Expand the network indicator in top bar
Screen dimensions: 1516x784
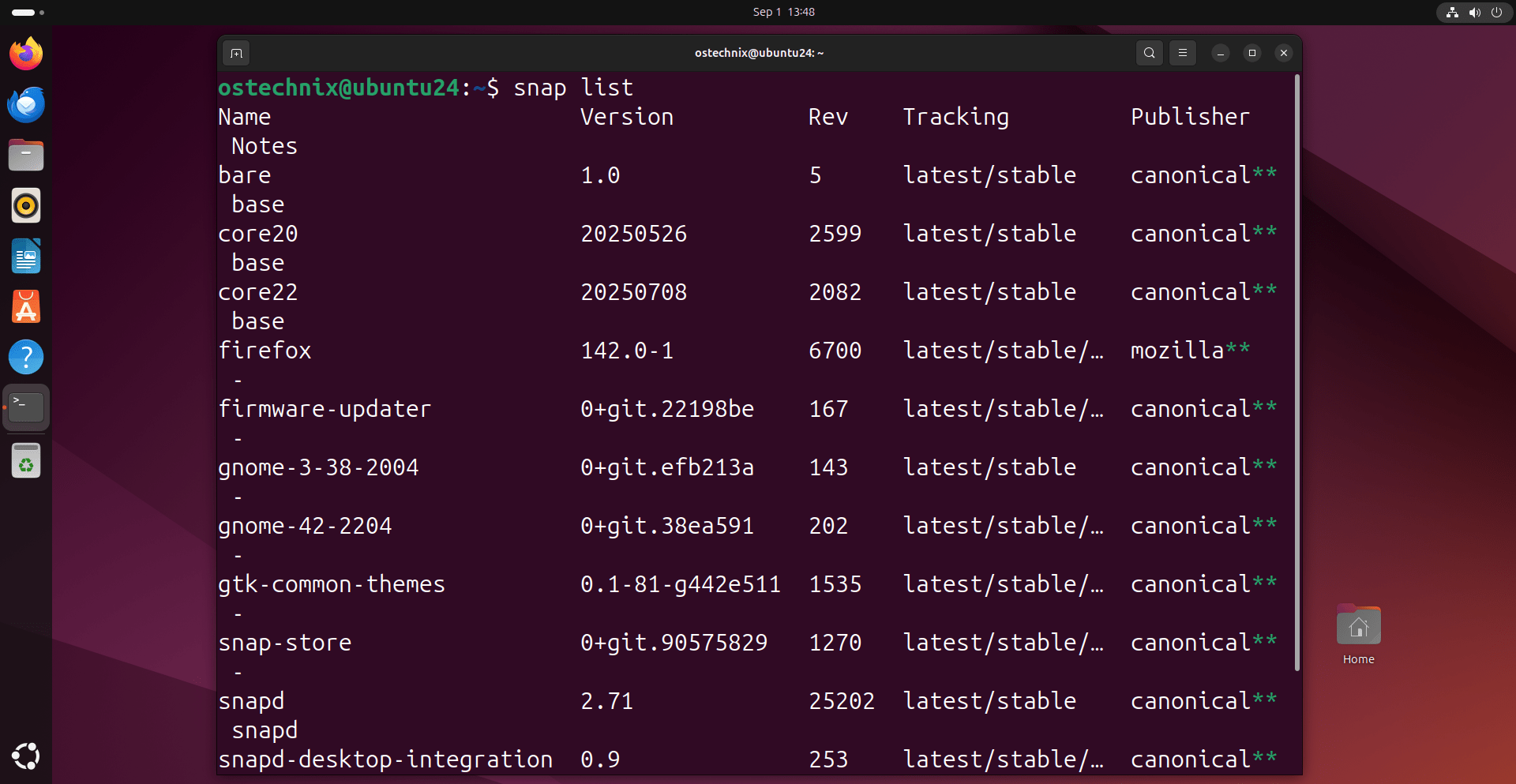click(x=1451, y=12)
